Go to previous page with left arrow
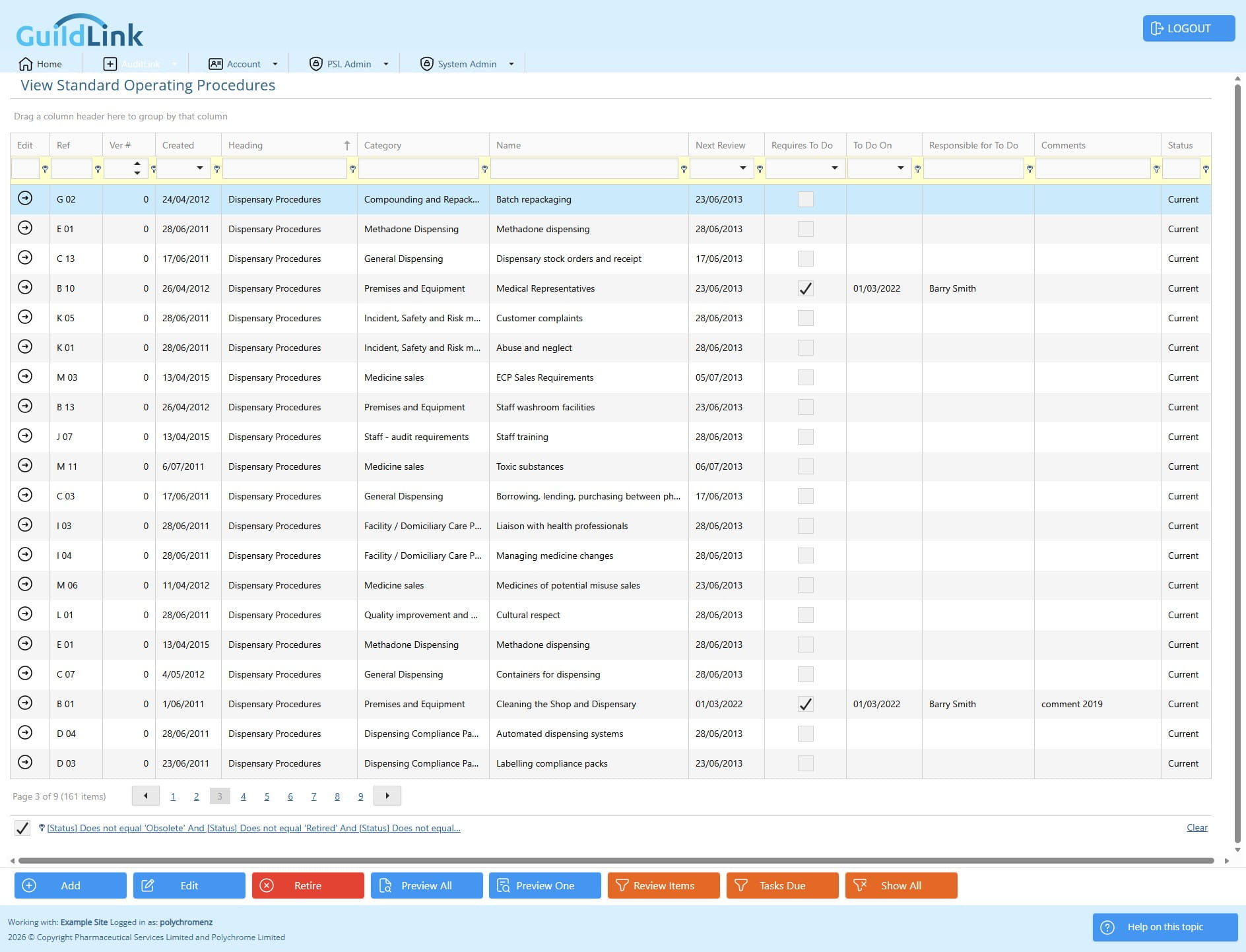 tap(146, 796)
